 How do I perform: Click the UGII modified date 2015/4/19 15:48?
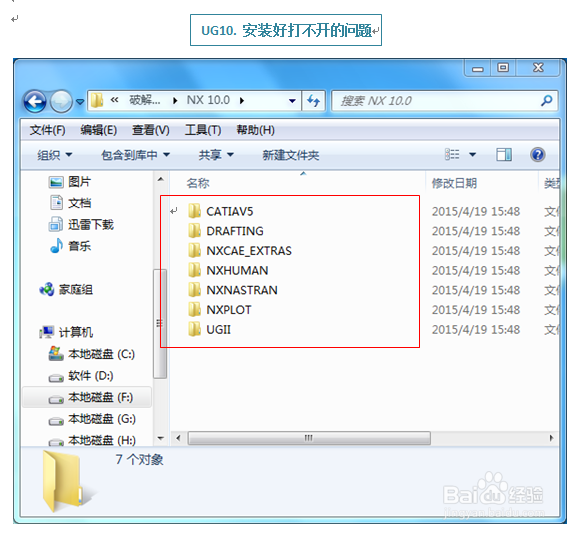(476, 330)
